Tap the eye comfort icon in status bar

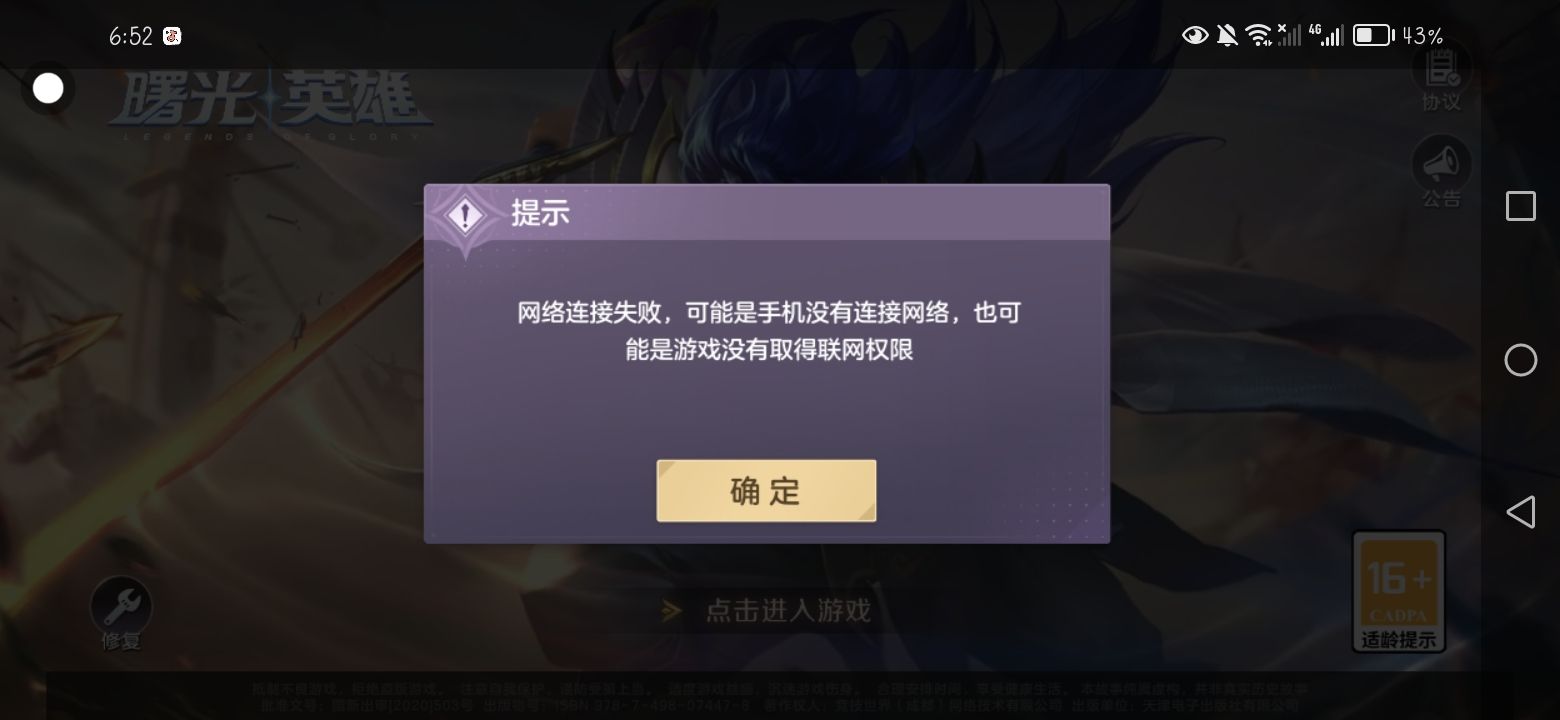point(1194,36)
